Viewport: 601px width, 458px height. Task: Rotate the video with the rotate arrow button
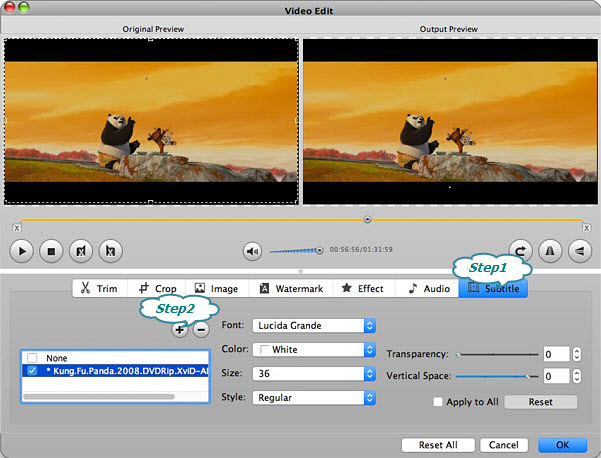pyautogui.click(x=521, y=251)
